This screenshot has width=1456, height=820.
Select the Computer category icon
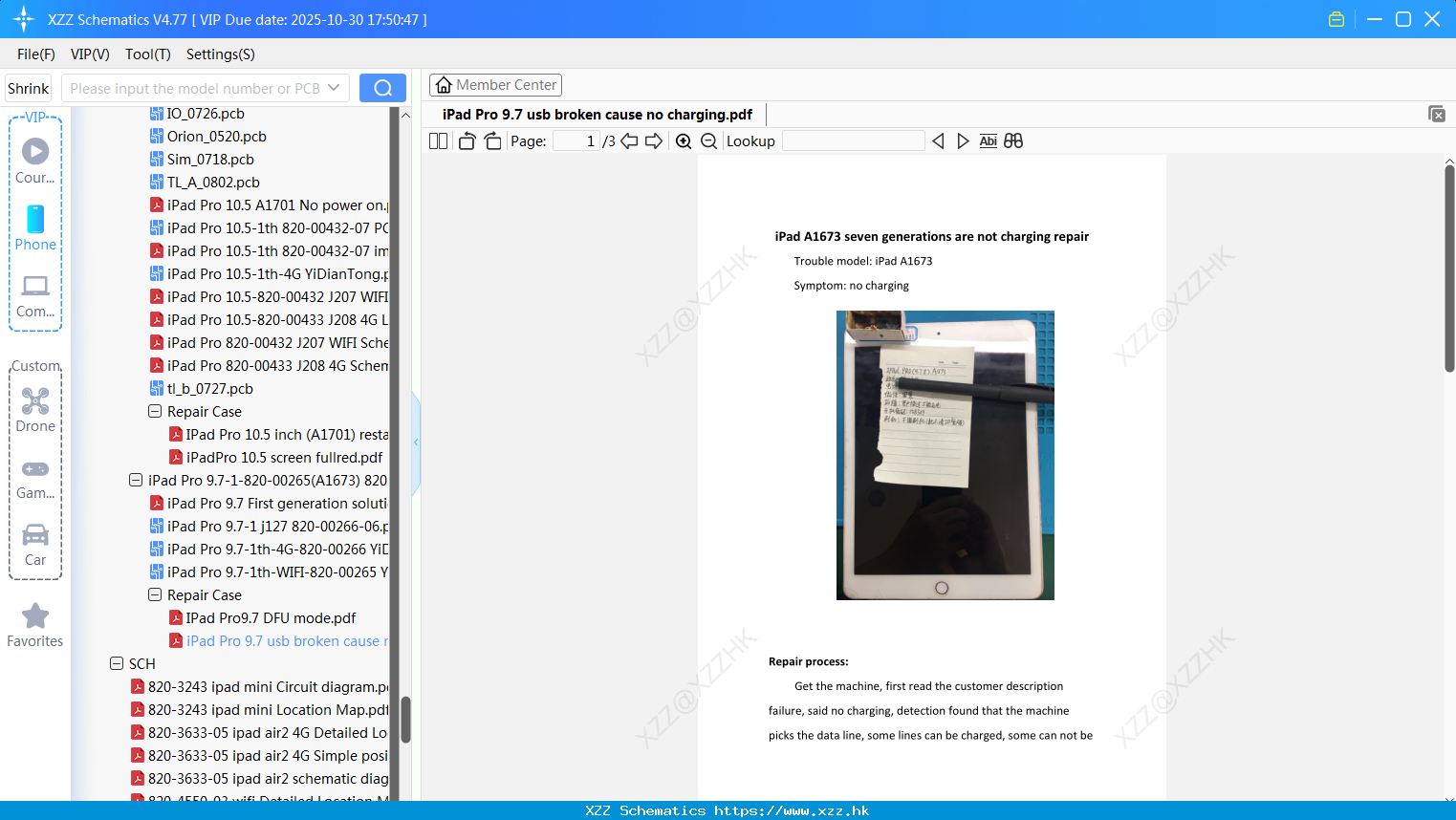point(35,295)
